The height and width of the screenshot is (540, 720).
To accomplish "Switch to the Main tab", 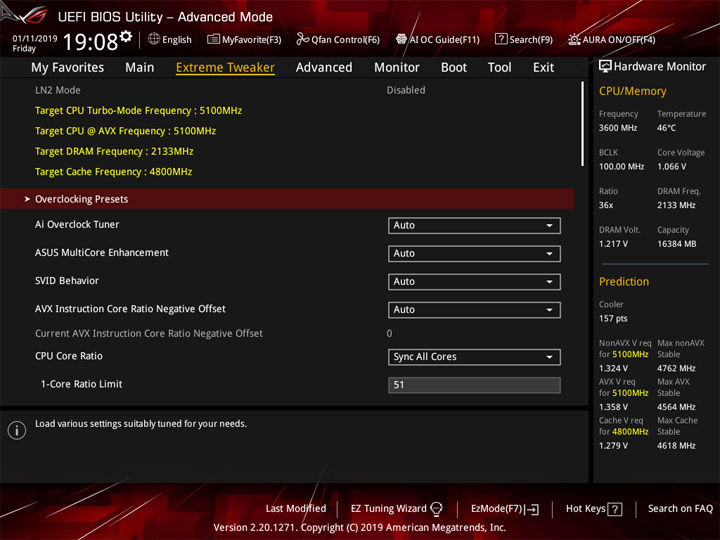I will 140,68.
